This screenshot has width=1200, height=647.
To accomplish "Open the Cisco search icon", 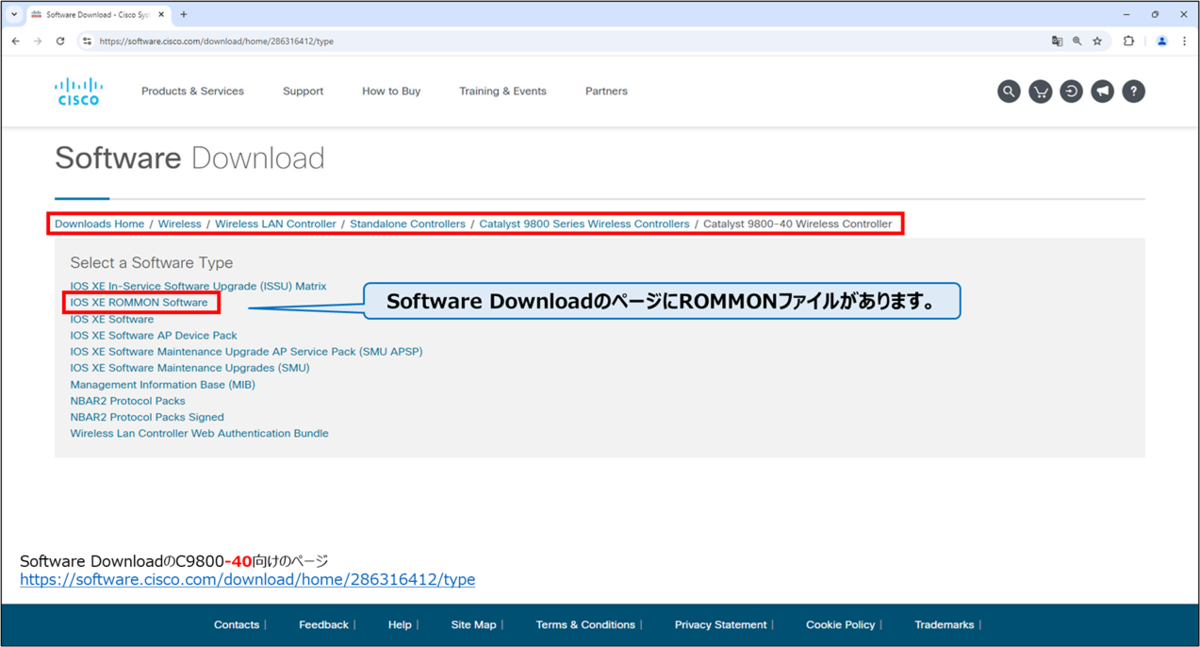I will point(1009,92).
